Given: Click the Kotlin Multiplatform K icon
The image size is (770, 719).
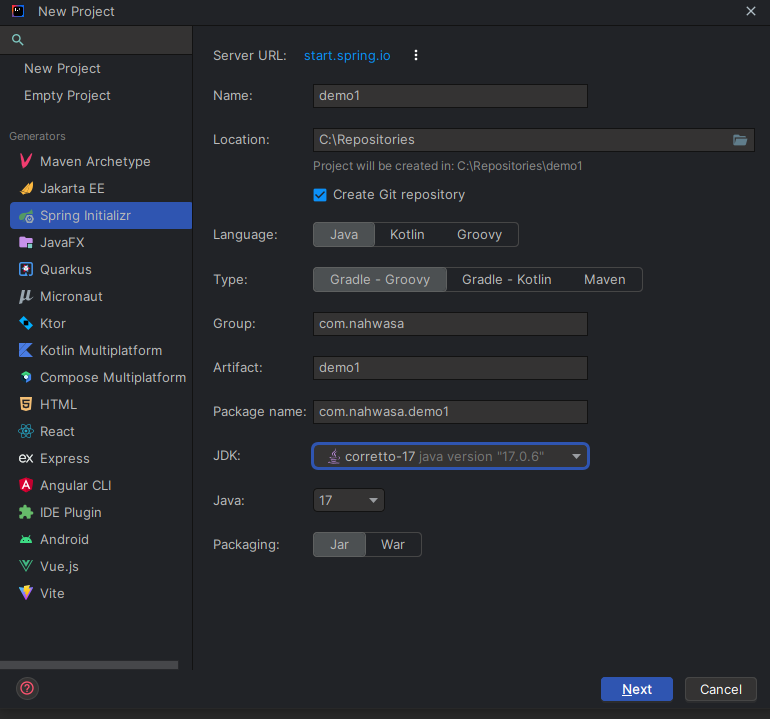Looking at the screenshot, I should point(26,350).
